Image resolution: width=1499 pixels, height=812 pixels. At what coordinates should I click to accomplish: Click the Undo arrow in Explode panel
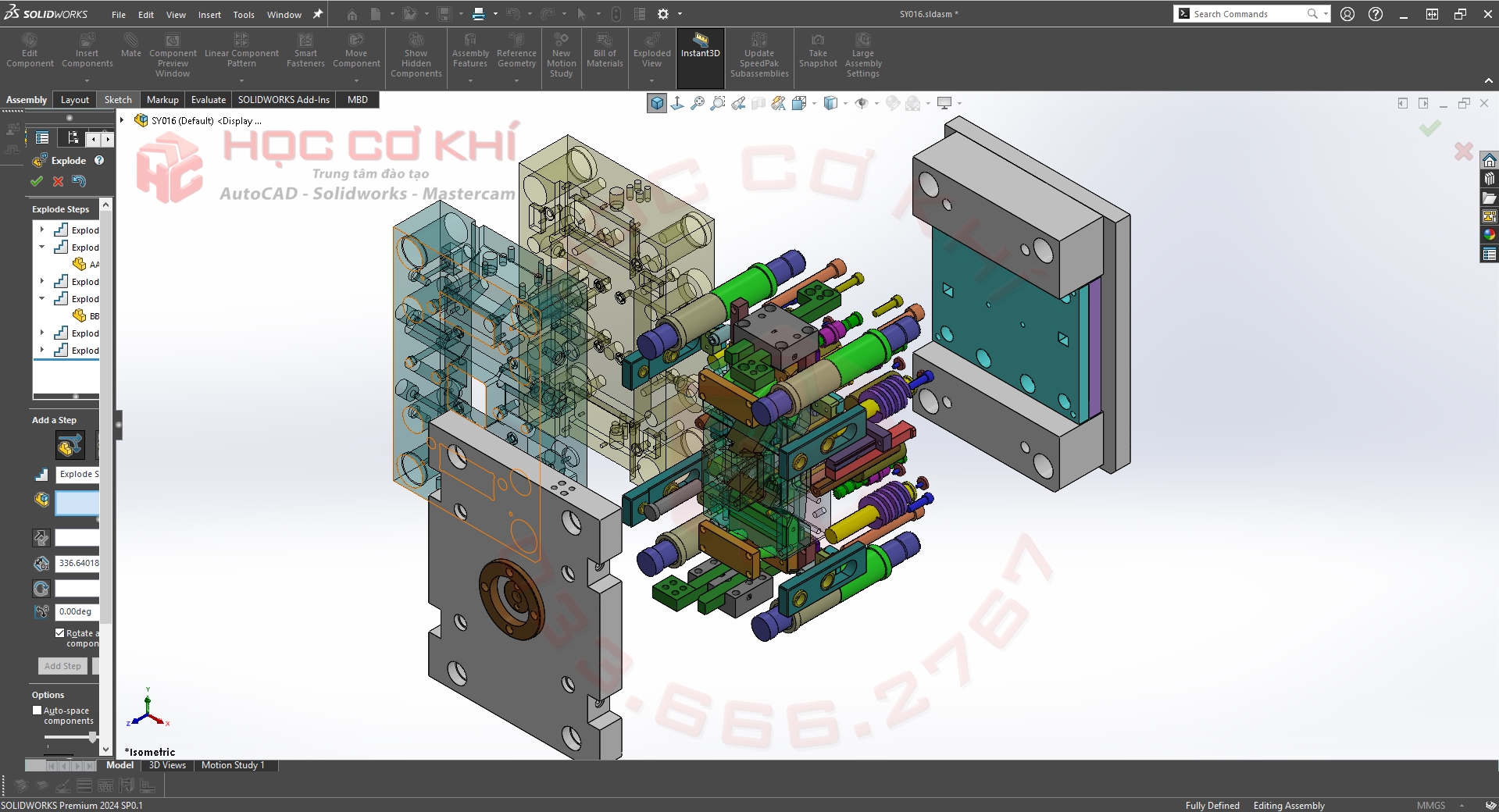(x=79, y=181)
